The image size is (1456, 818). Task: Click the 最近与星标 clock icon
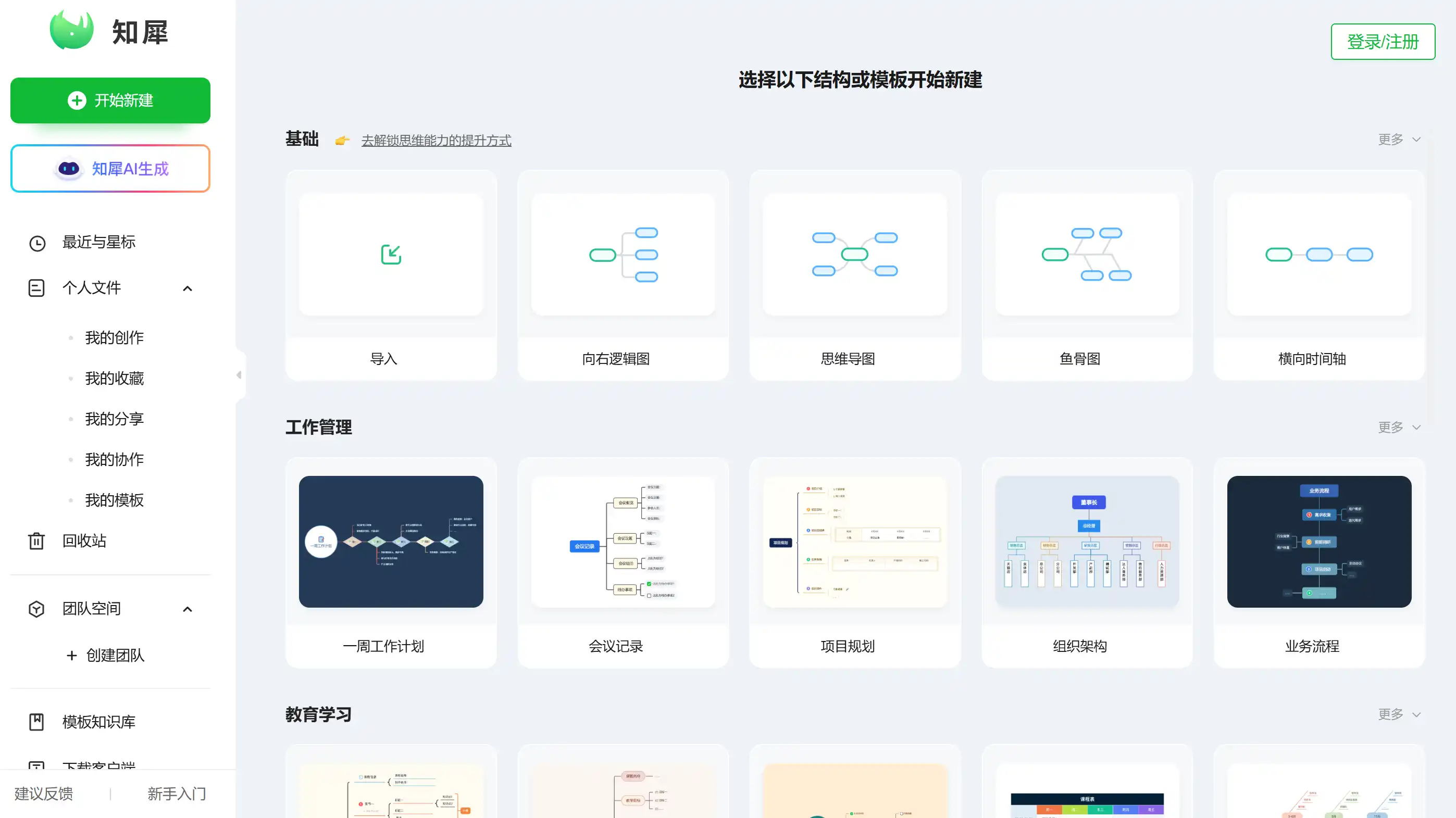pyautogui.click(x=38, y=243)
